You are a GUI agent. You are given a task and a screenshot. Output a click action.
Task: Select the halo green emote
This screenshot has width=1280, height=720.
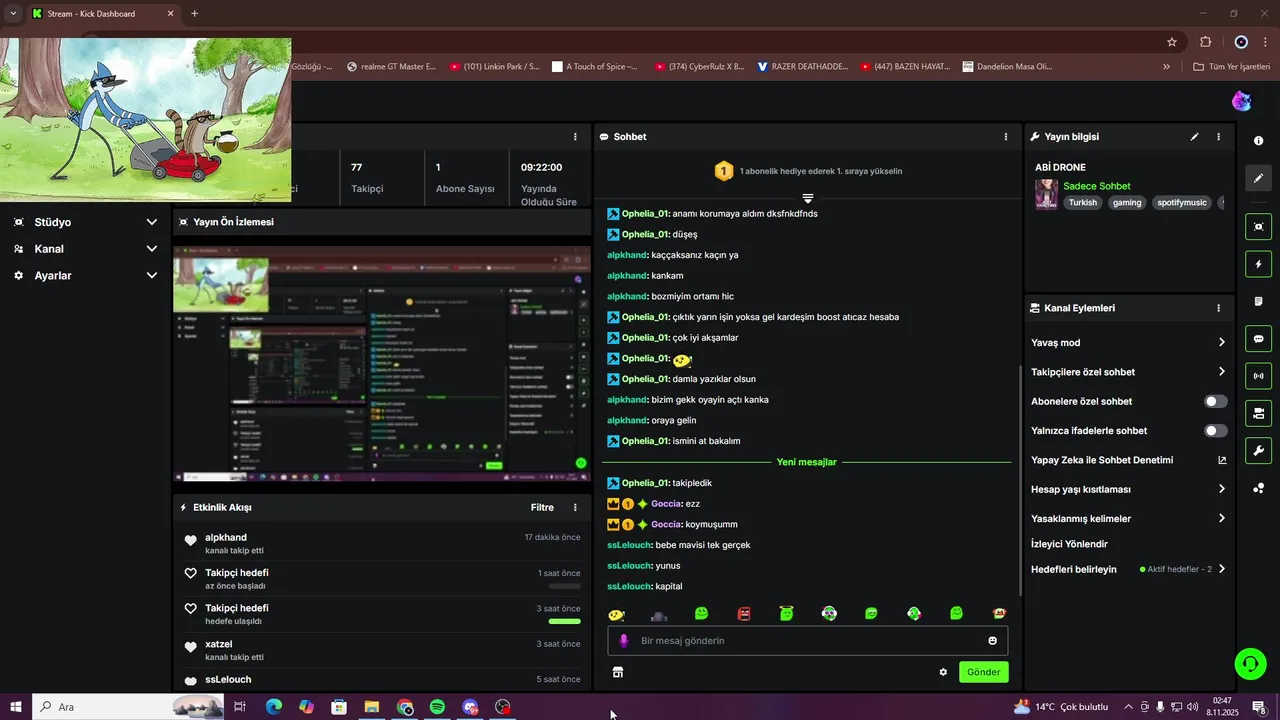[x=787, y=613]
